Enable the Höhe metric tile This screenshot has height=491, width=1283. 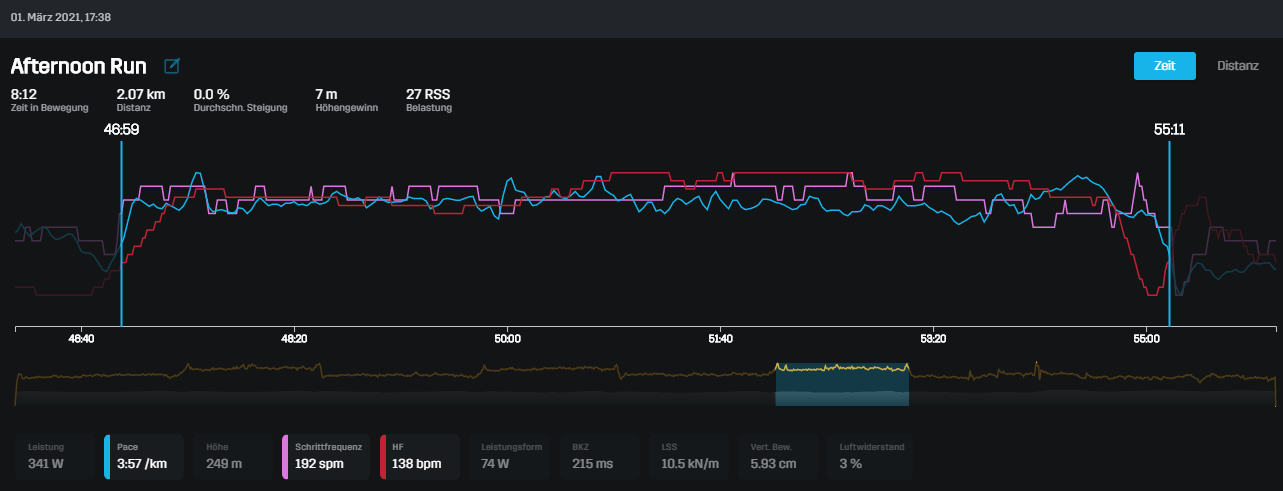click(x=233, y=457)
